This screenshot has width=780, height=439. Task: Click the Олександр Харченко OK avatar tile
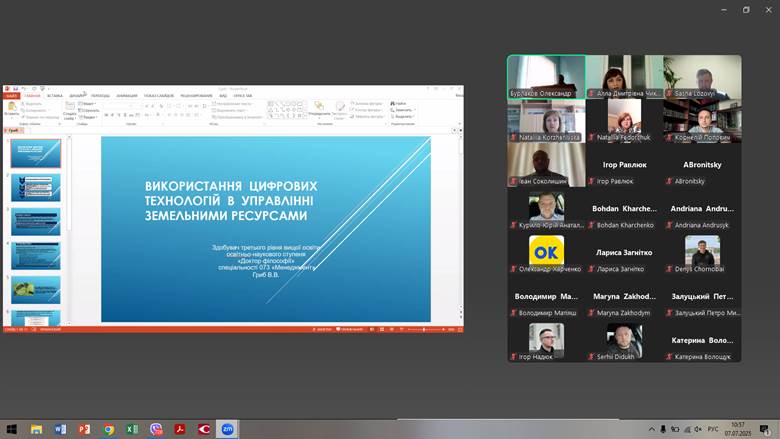546,251
